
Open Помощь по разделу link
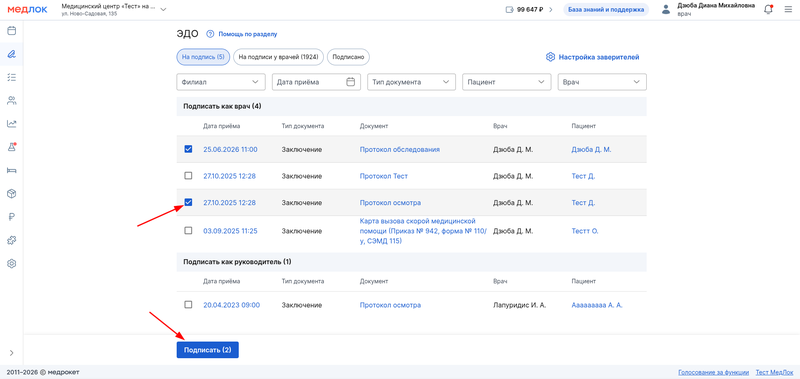click(248, 34)
